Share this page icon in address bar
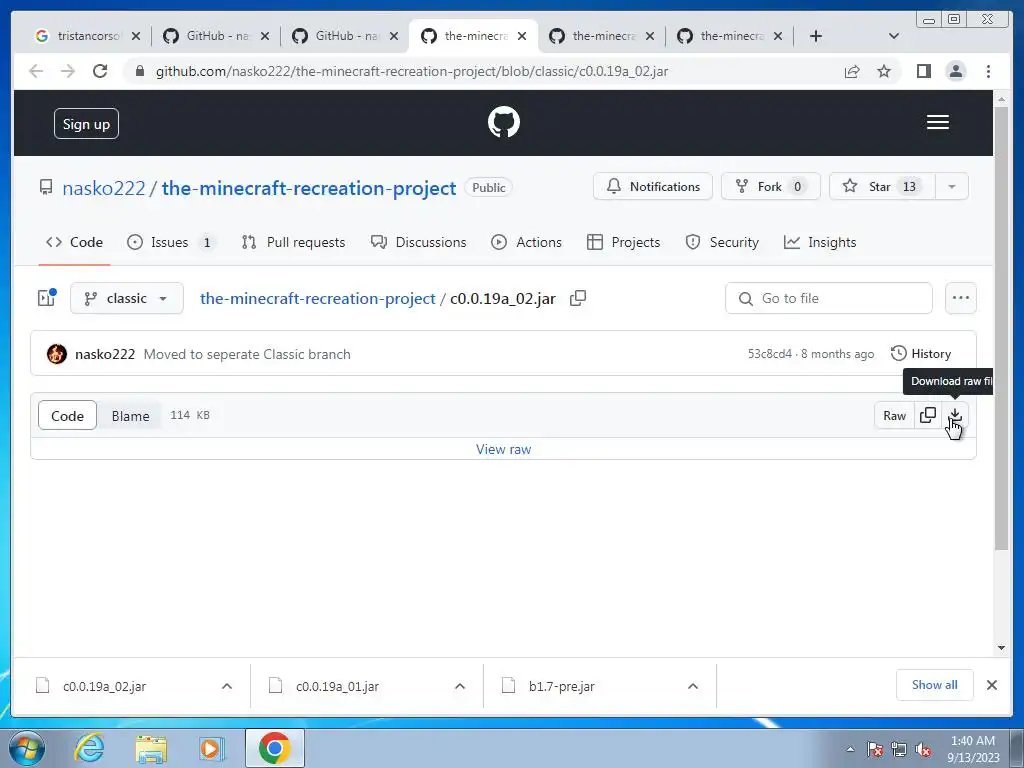This screenshot has height=768, width=1024. point(852,71)
